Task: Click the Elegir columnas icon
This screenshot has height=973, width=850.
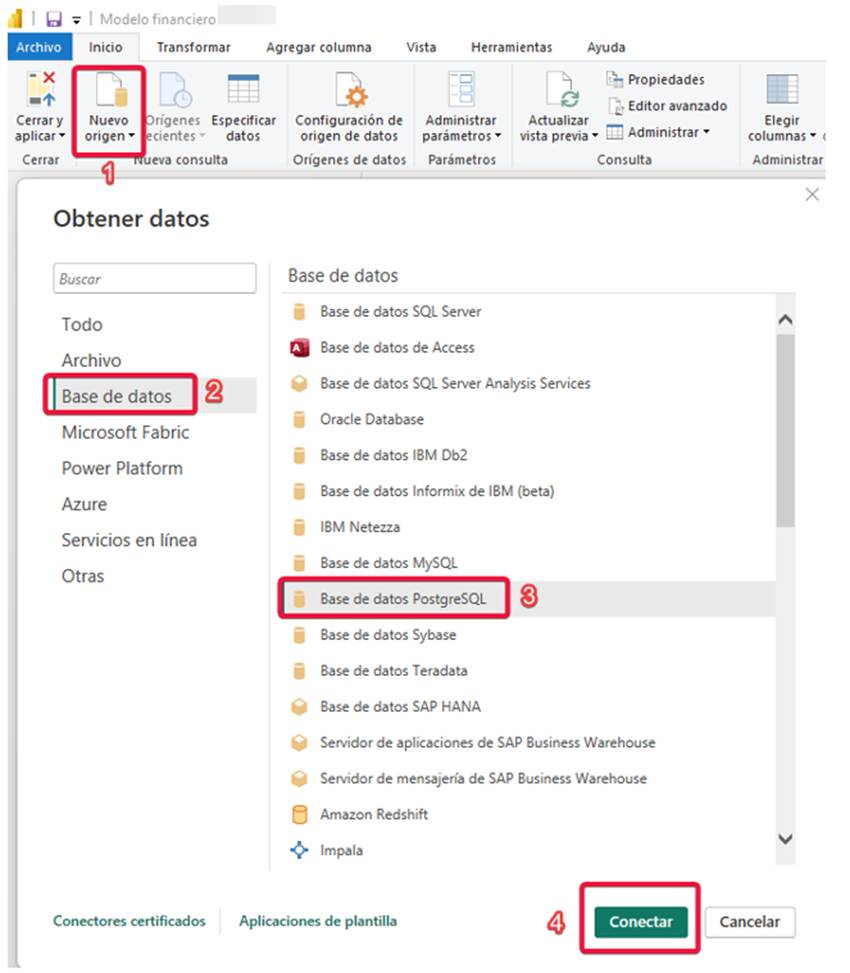Action: (782, 89)
